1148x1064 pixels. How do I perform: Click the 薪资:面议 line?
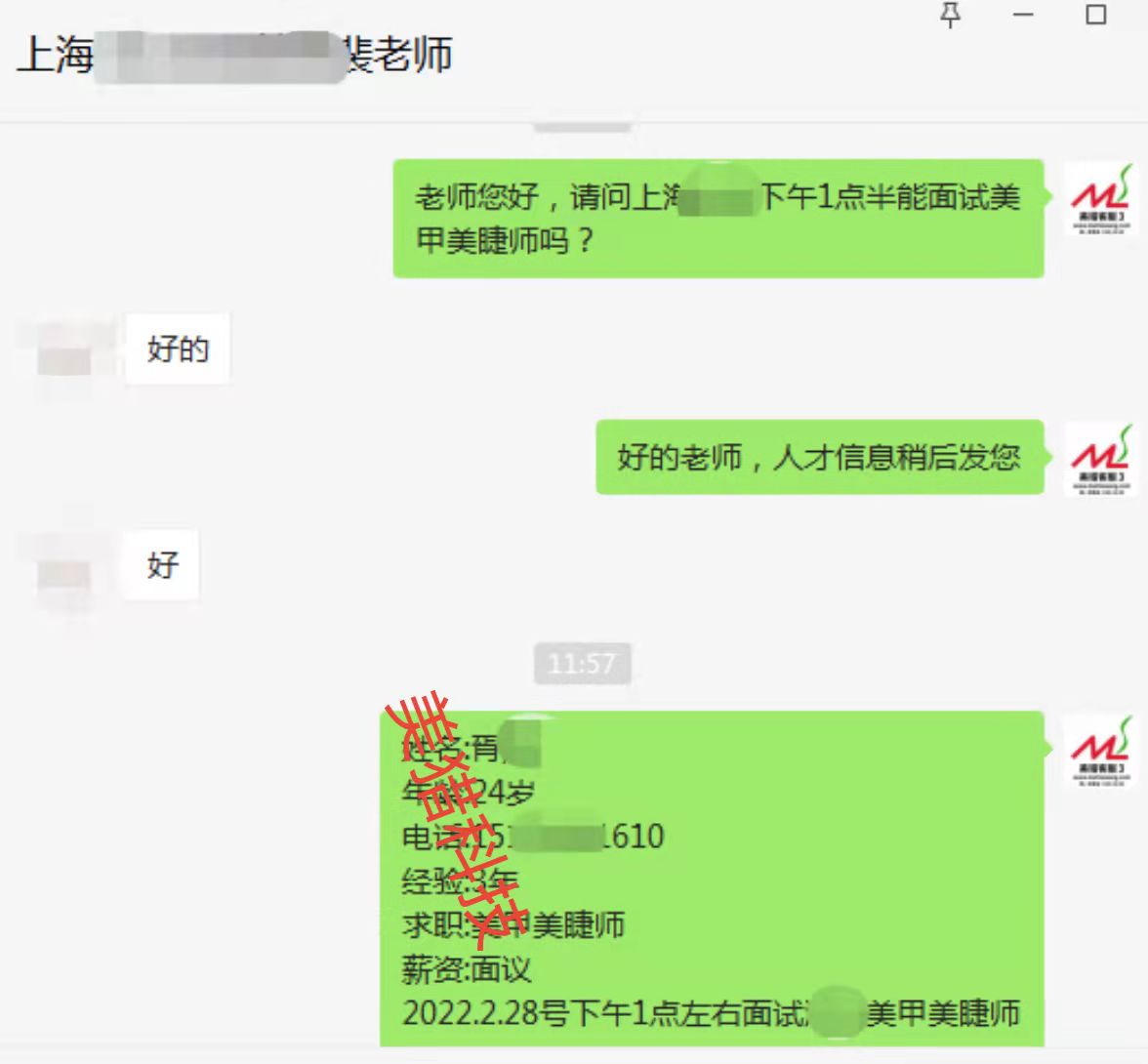[467, 969]
